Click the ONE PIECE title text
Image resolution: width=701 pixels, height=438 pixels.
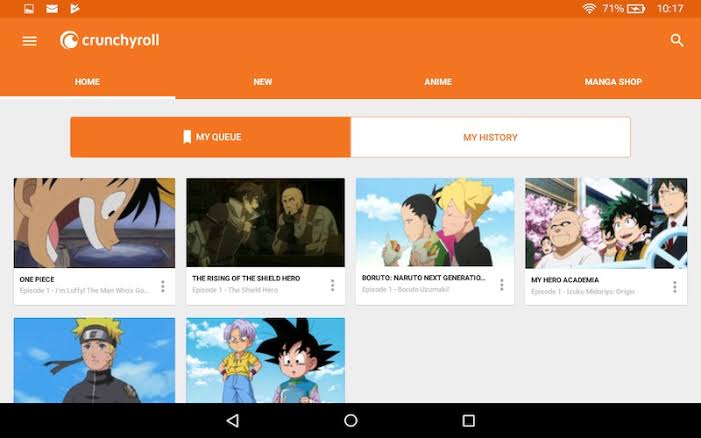pyautogui.click(x=37, y=279)
